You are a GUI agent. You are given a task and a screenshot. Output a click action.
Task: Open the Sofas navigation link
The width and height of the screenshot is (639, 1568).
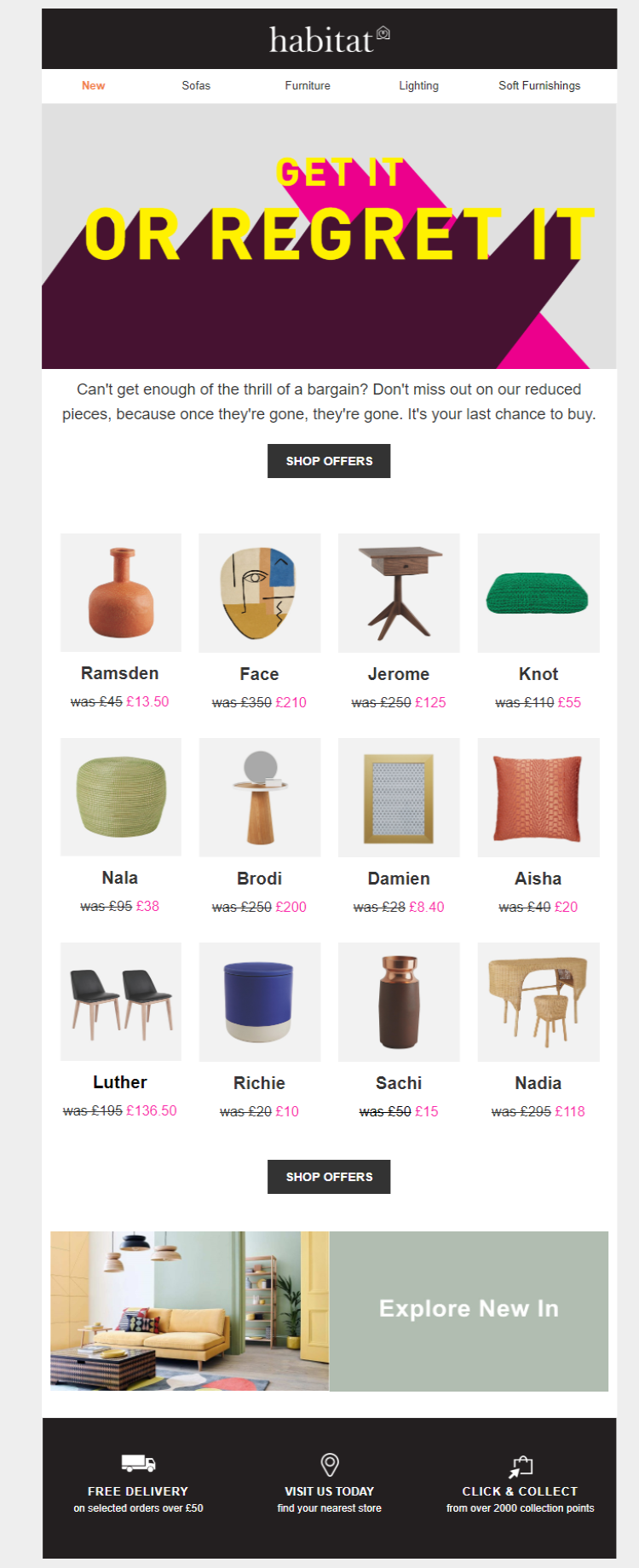coord(196,86)
